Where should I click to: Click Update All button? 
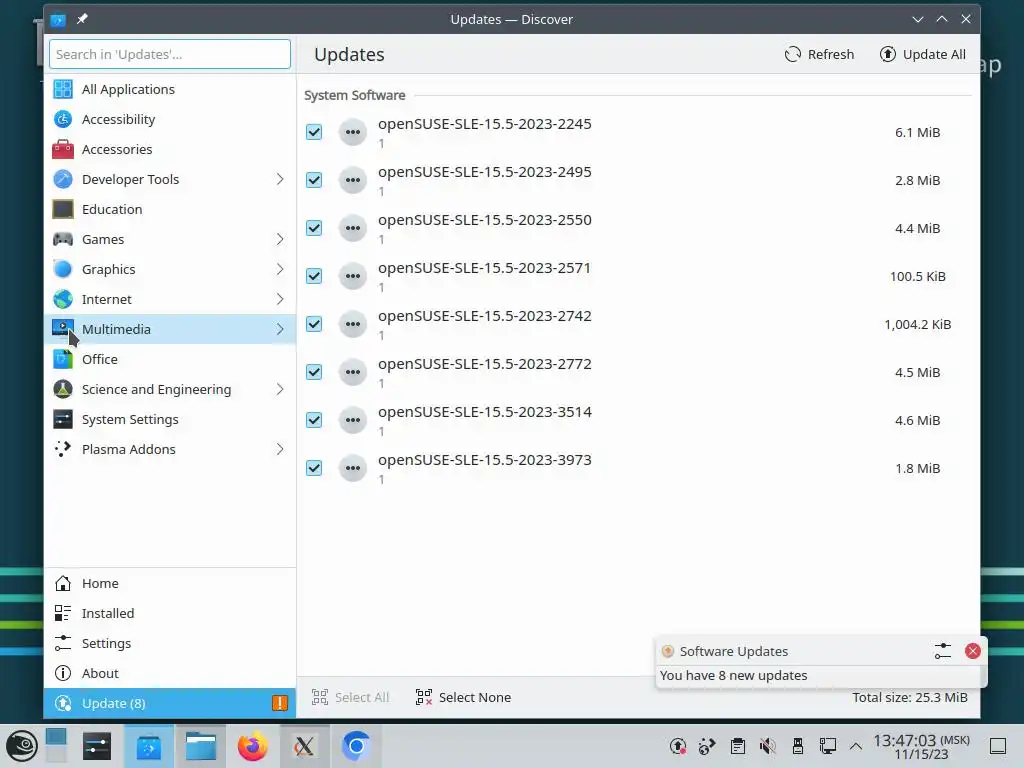point(923,55)
